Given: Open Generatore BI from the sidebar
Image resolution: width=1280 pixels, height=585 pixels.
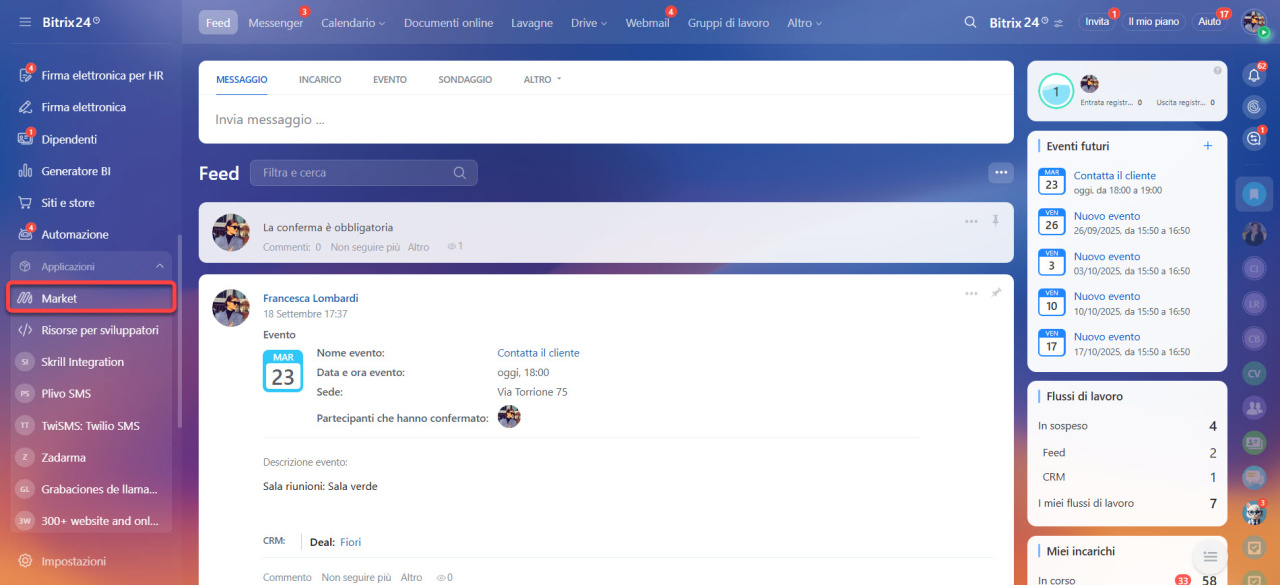Looking at the screenshot, I should (76, 171).
